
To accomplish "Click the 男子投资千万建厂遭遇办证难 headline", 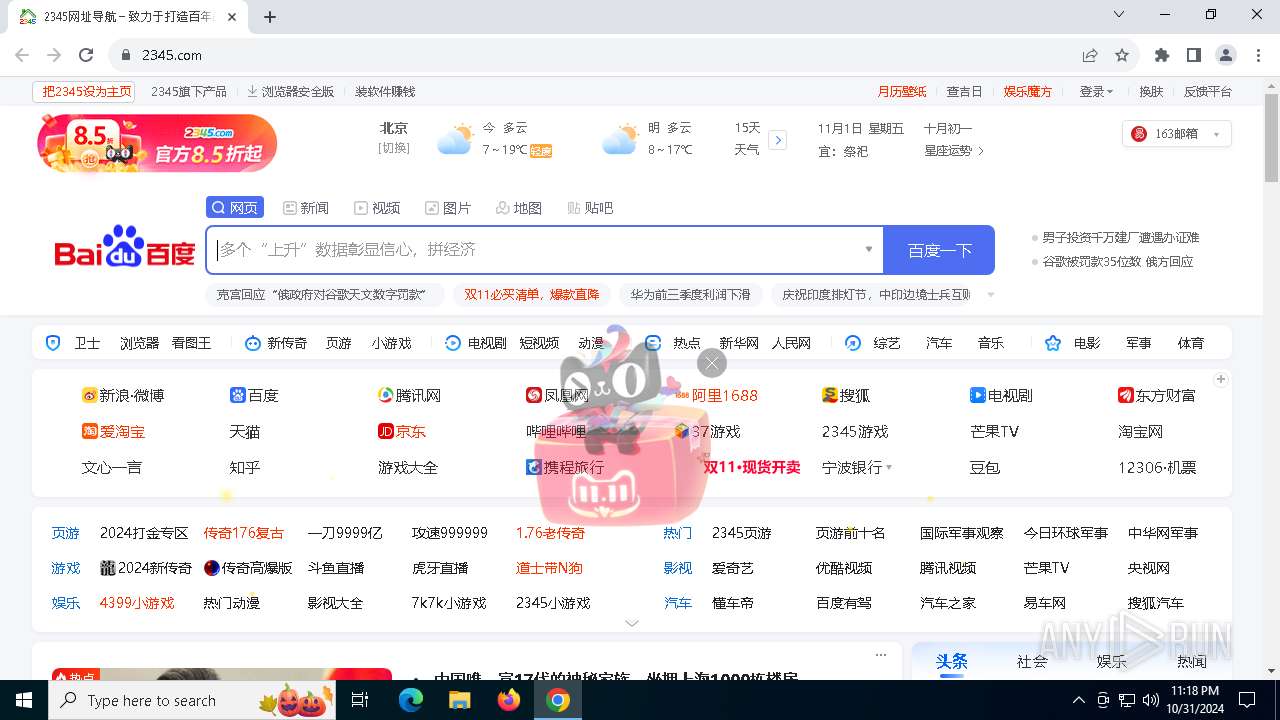I will [1120, 238].
